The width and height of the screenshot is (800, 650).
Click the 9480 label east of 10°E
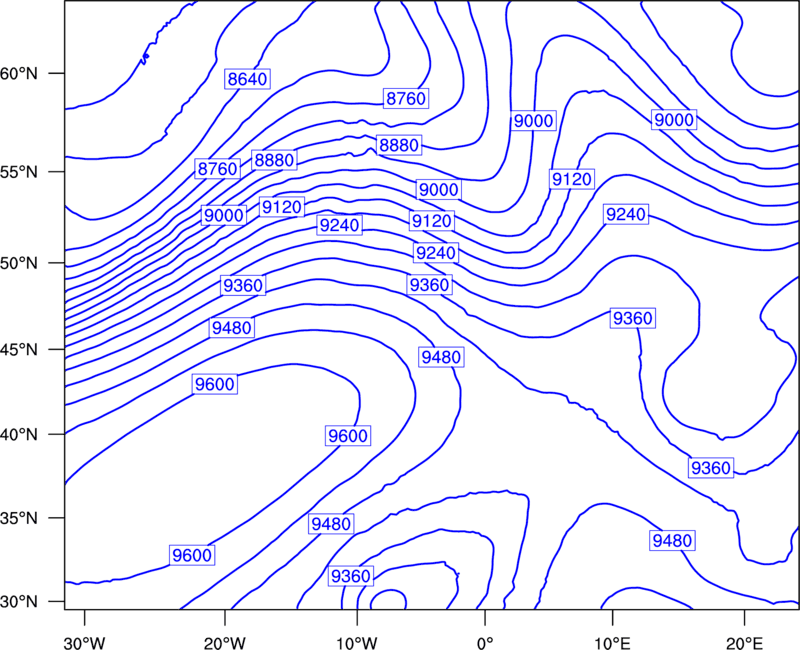[x=672, y=540]
